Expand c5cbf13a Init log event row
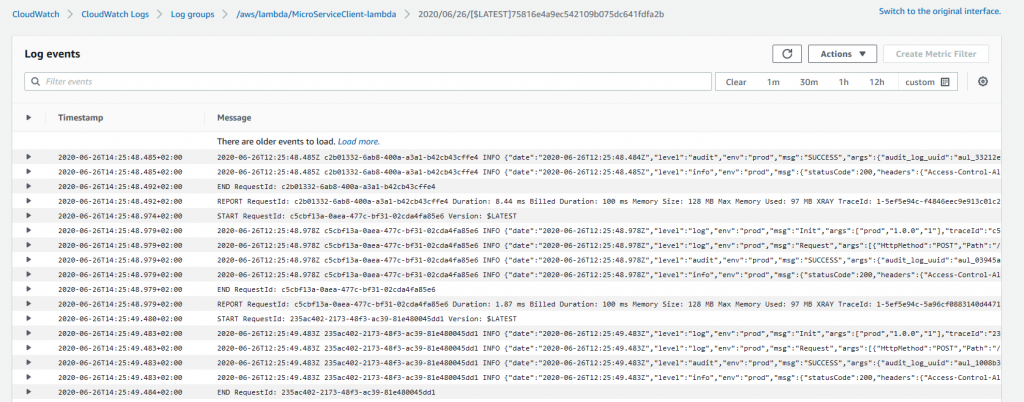 28,230
